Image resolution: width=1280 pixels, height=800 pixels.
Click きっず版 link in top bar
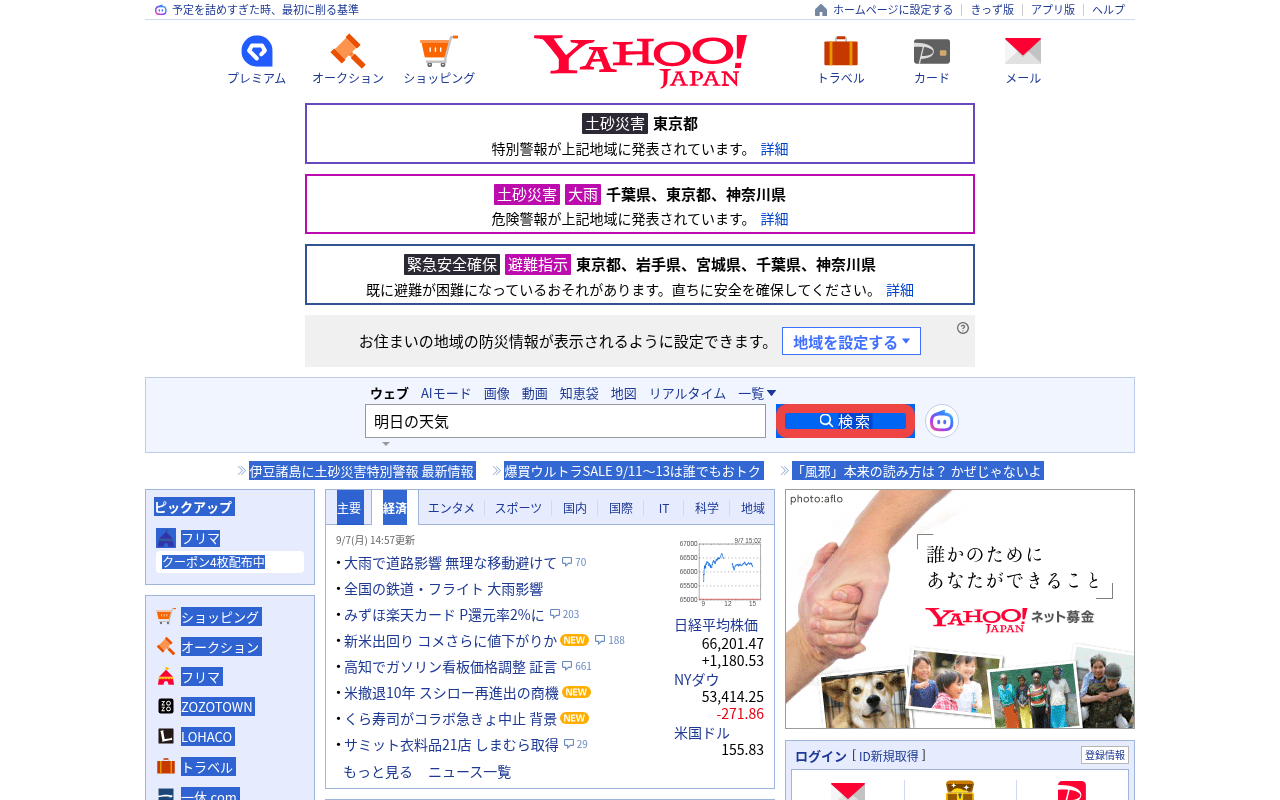(x=992, y=10)
